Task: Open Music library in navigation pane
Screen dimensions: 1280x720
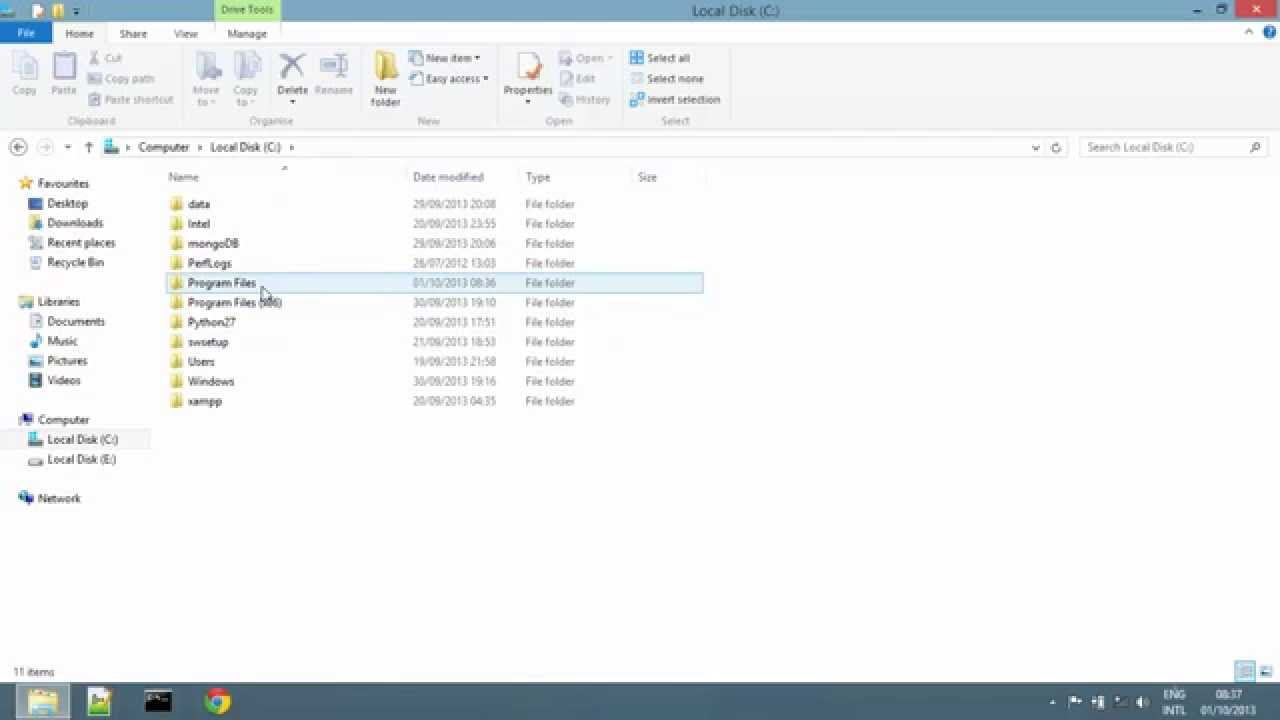Action: click(x=62, y=341)
